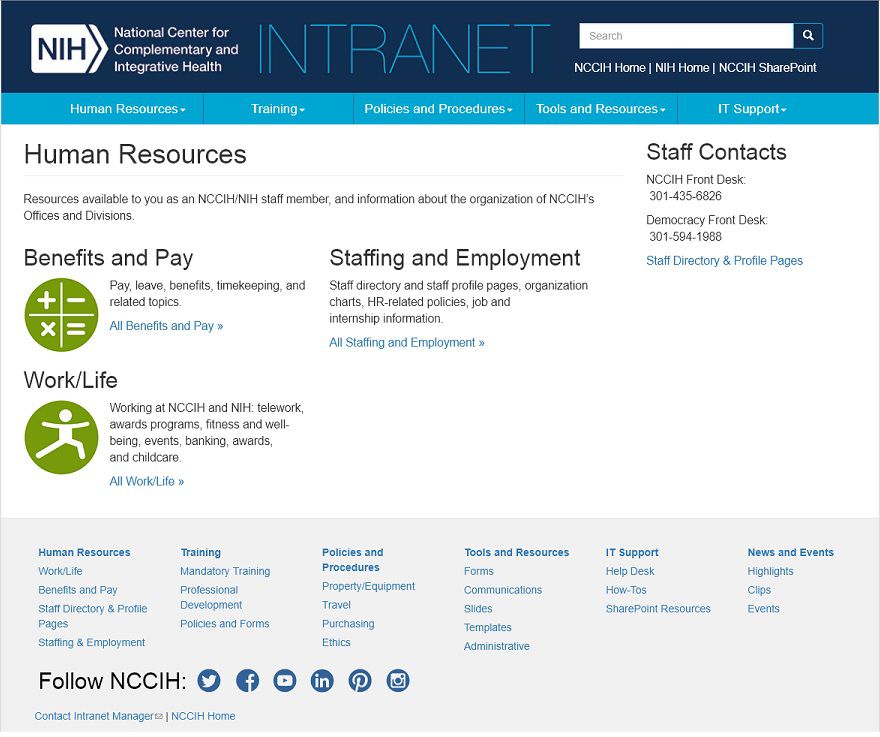Viewport: 880px width, 737px height.
Task: Open the All Benefits and Pay link
Action: [x=166, y=326]
